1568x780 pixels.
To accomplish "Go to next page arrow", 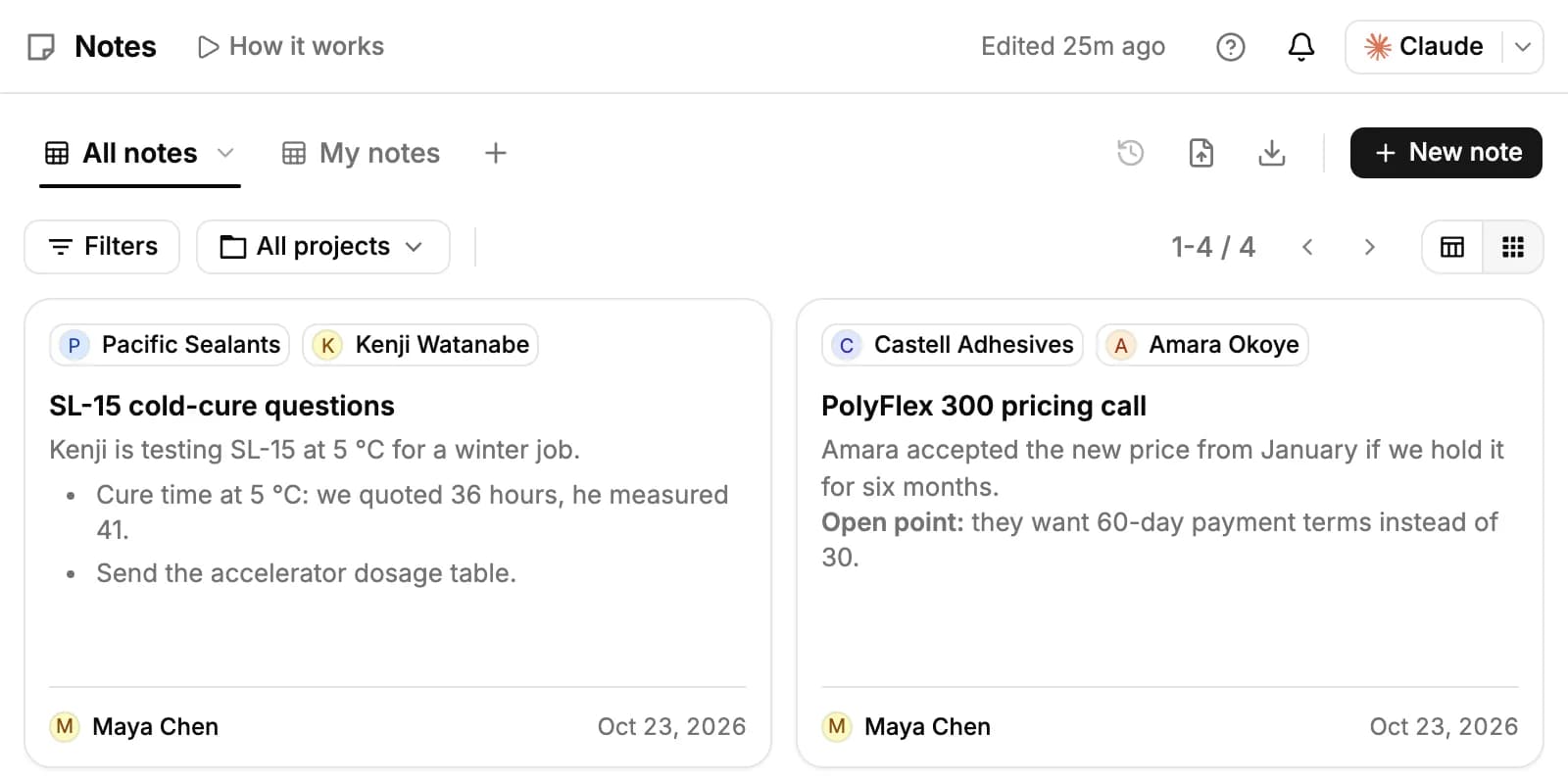I will click(x=1369, y=247).
